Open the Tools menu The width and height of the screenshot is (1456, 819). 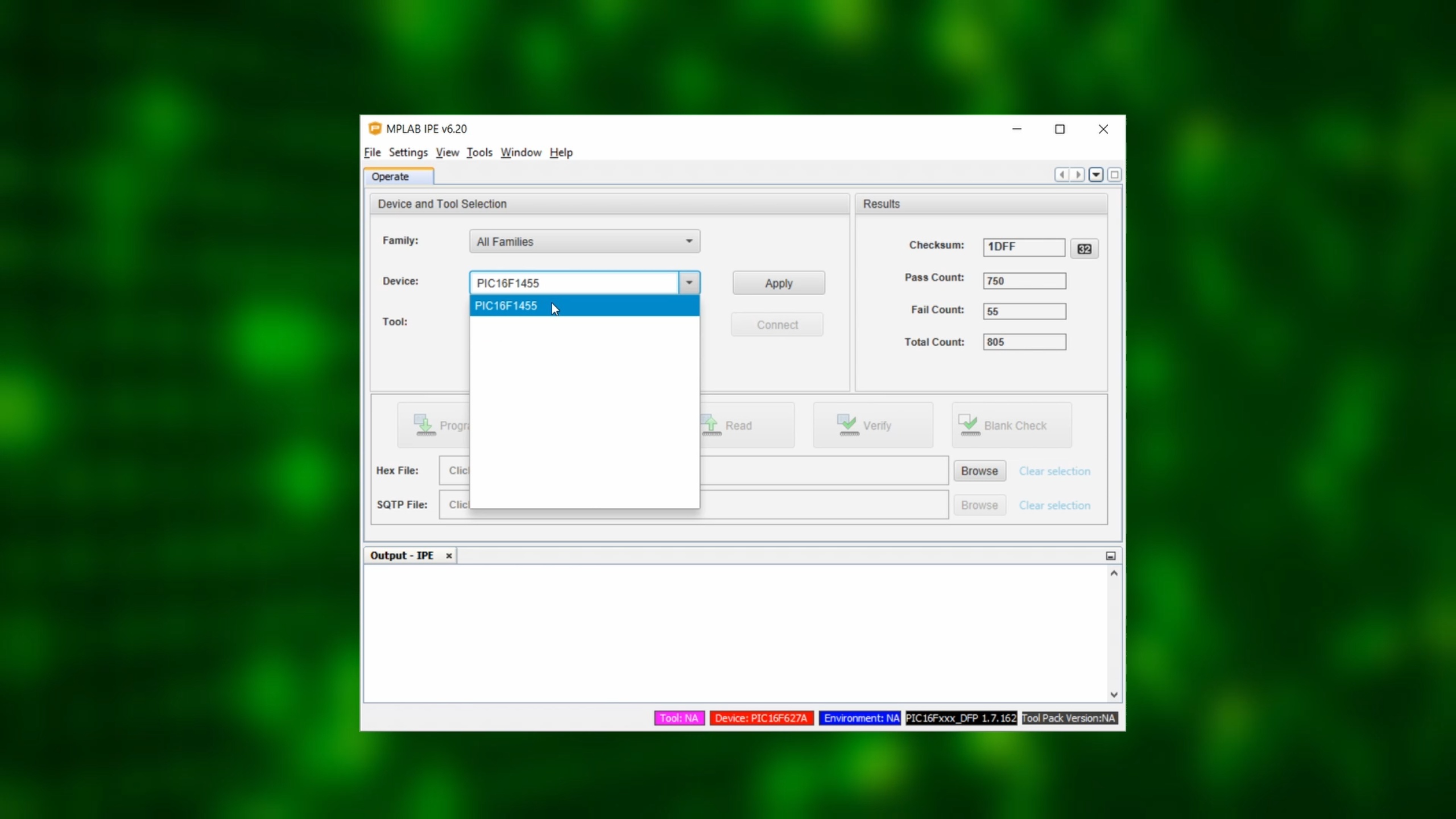[479, 152]
